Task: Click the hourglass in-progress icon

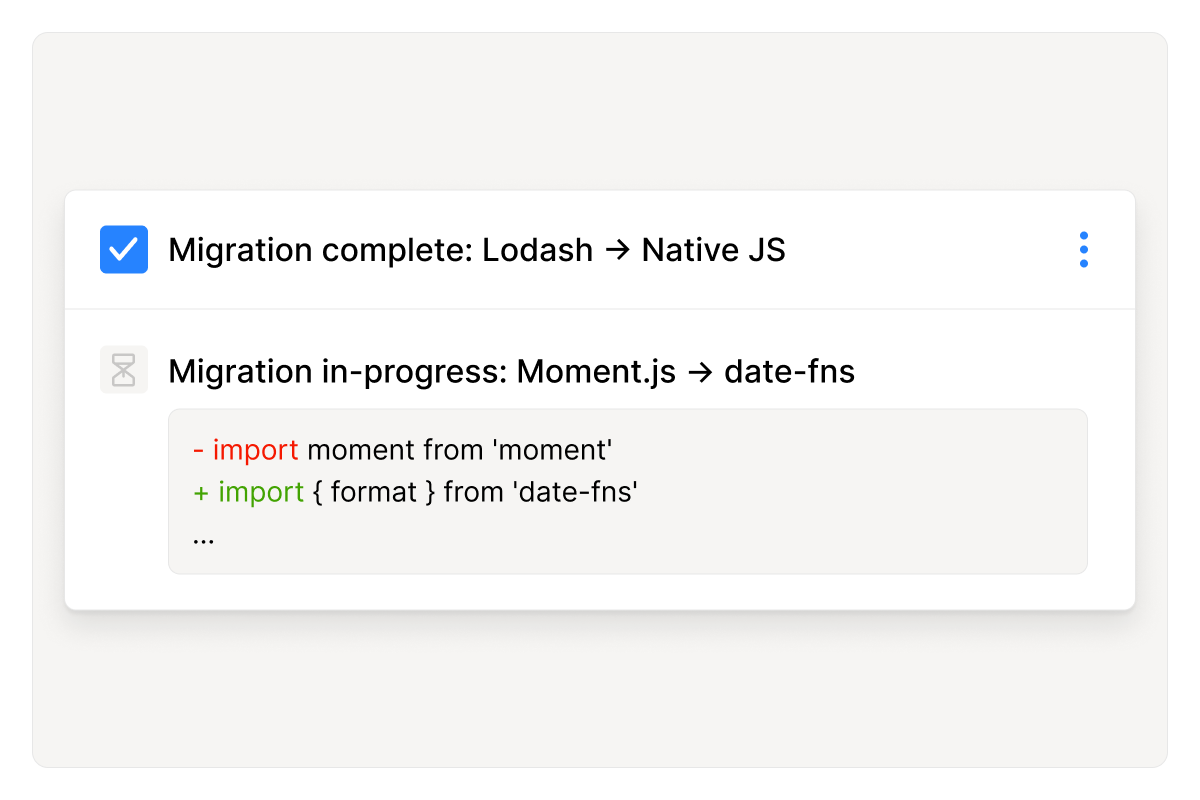Action: [124, 370]
